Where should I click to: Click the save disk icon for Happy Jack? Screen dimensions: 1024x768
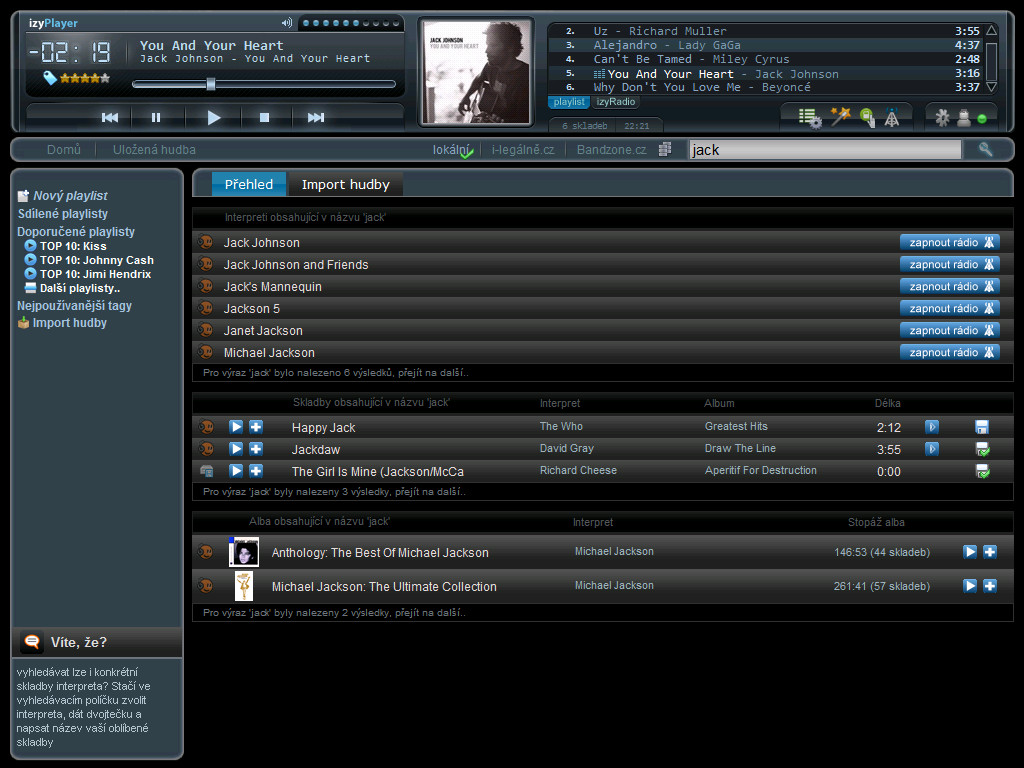(982, 427)
